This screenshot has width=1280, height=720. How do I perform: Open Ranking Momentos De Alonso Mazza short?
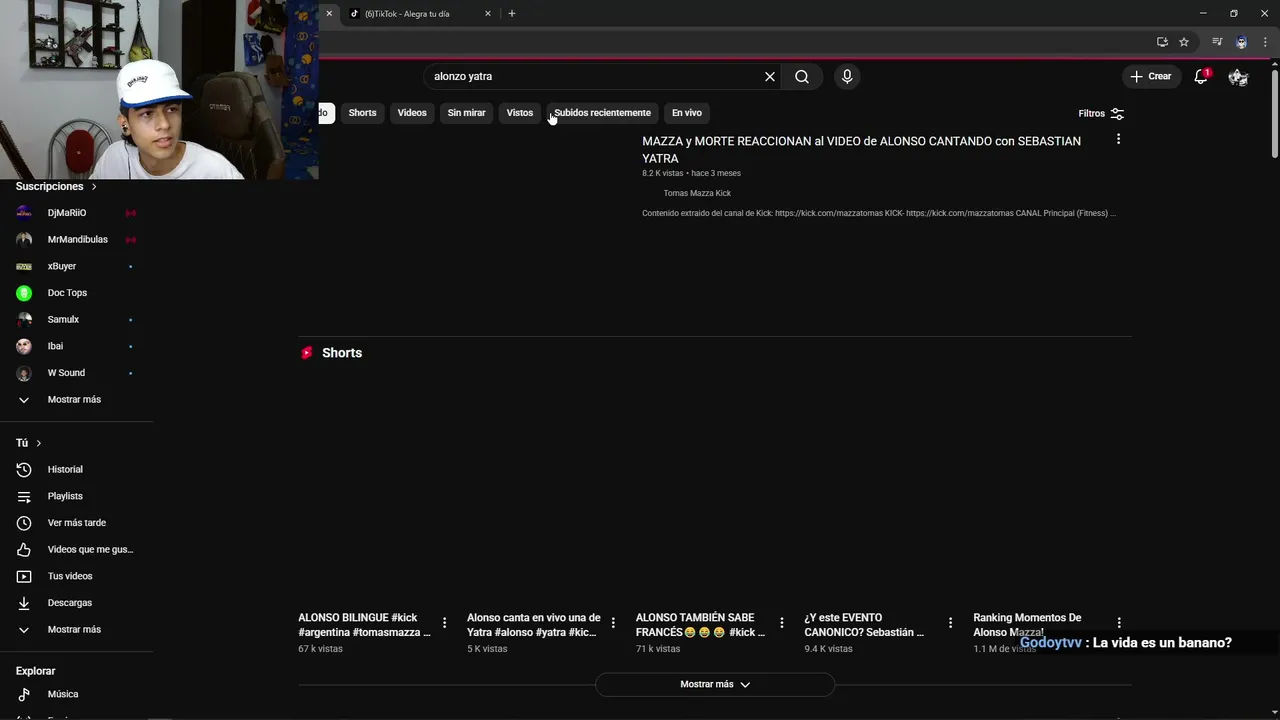(x=1027, y=625)
